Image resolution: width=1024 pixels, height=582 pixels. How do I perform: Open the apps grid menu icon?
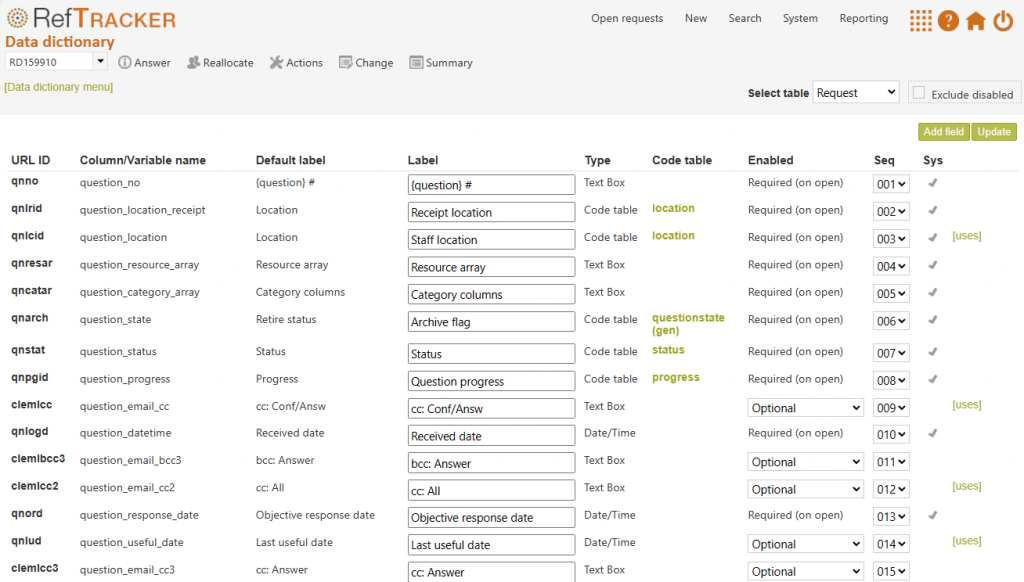point(921,20)
